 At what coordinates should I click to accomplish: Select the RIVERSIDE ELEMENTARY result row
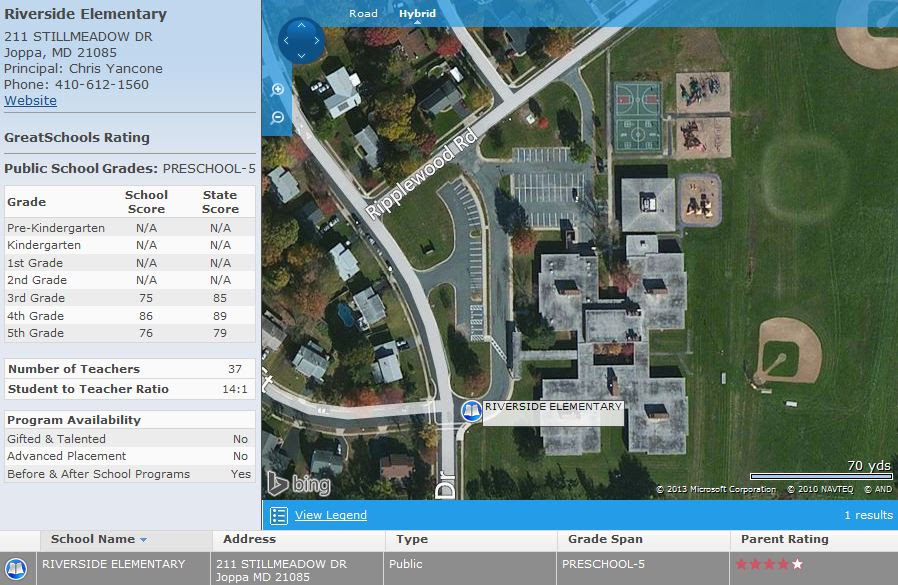coord(449,569)
